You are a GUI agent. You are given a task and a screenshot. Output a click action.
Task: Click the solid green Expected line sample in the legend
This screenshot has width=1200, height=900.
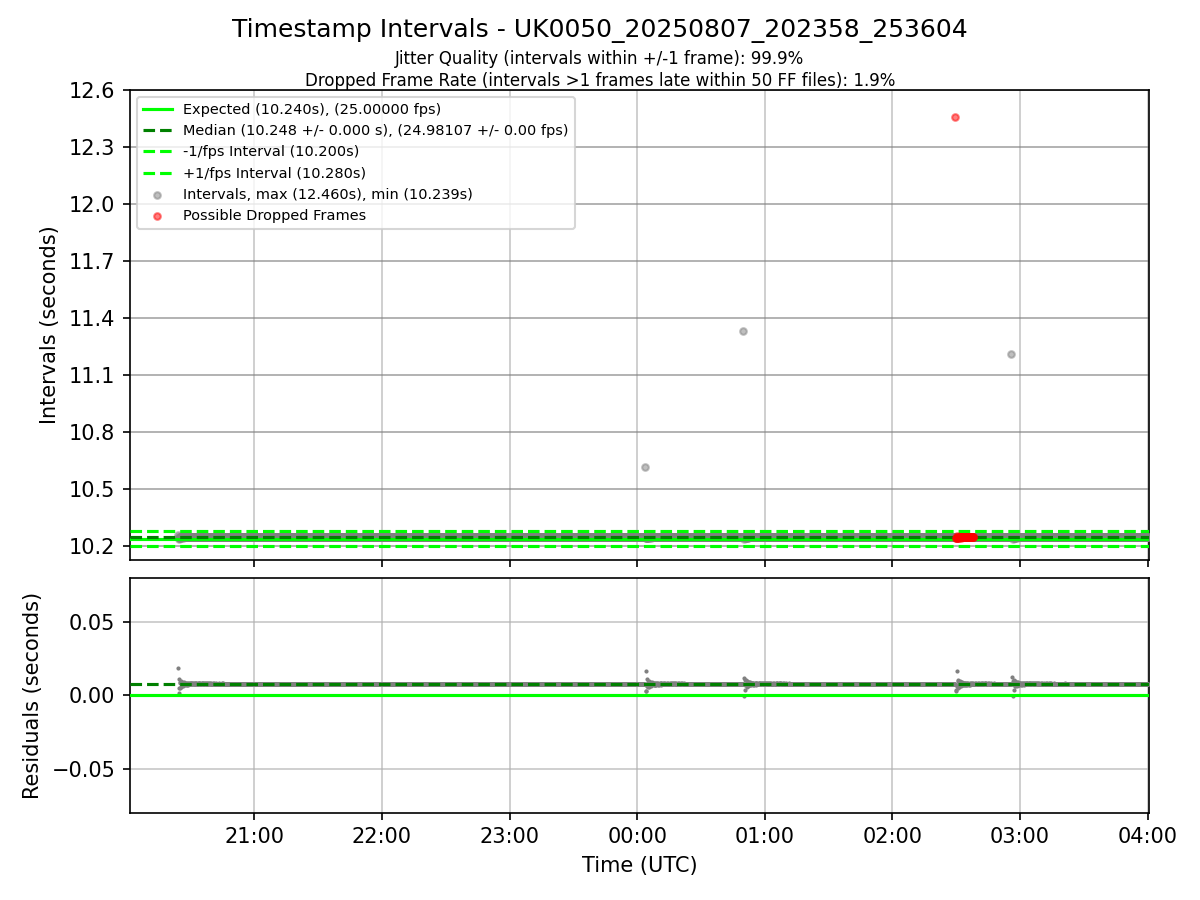(157, 109)
